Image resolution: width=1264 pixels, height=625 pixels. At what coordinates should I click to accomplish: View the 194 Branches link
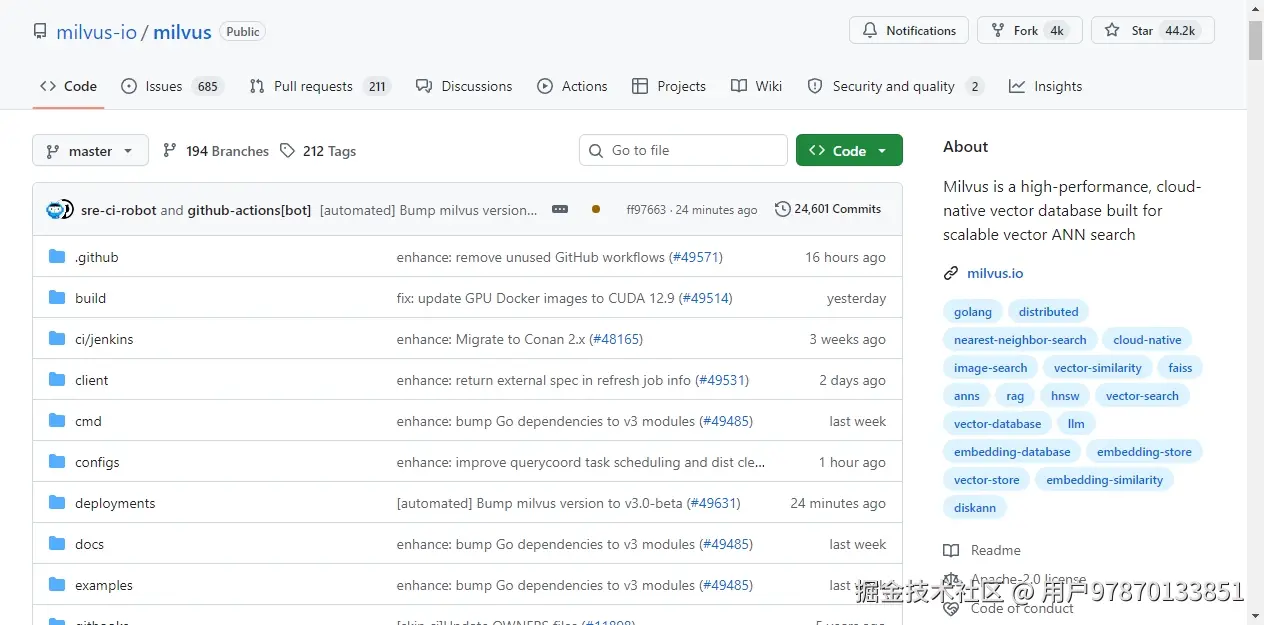tap(216, 151)
